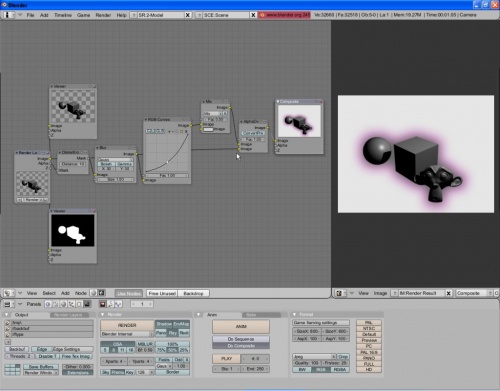Image resolution: width=500 pixels, height=391 pixels.
Task: Click the End: 250 frame field
Action: click(255, 369)
